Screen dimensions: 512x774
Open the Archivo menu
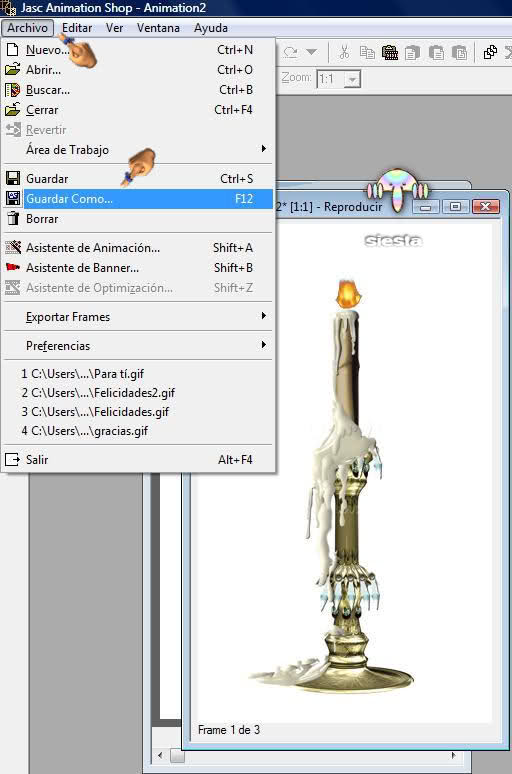(x=28, y=28)
